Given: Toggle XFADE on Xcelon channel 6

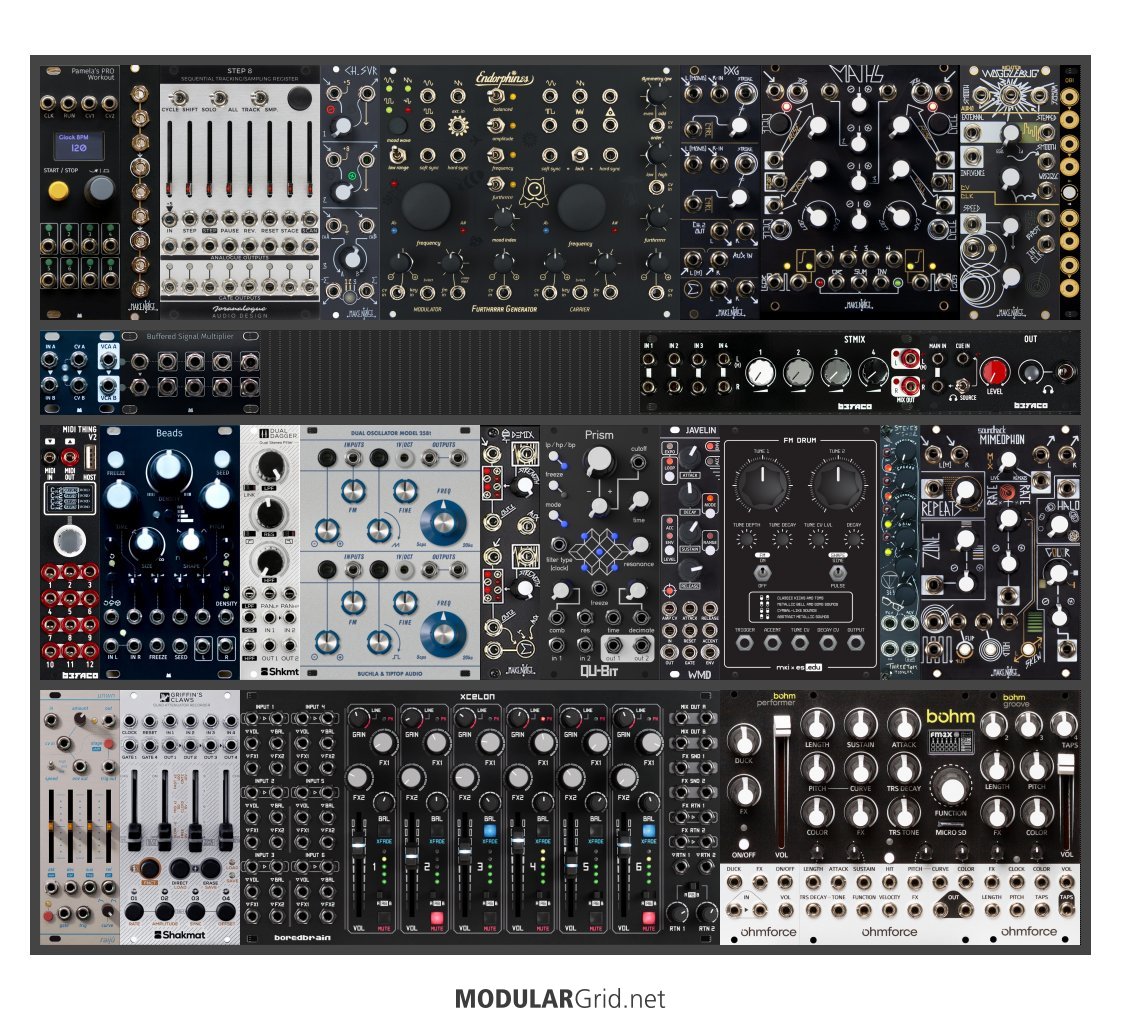Looking at the screenshot, I should [x=648, y=831].
